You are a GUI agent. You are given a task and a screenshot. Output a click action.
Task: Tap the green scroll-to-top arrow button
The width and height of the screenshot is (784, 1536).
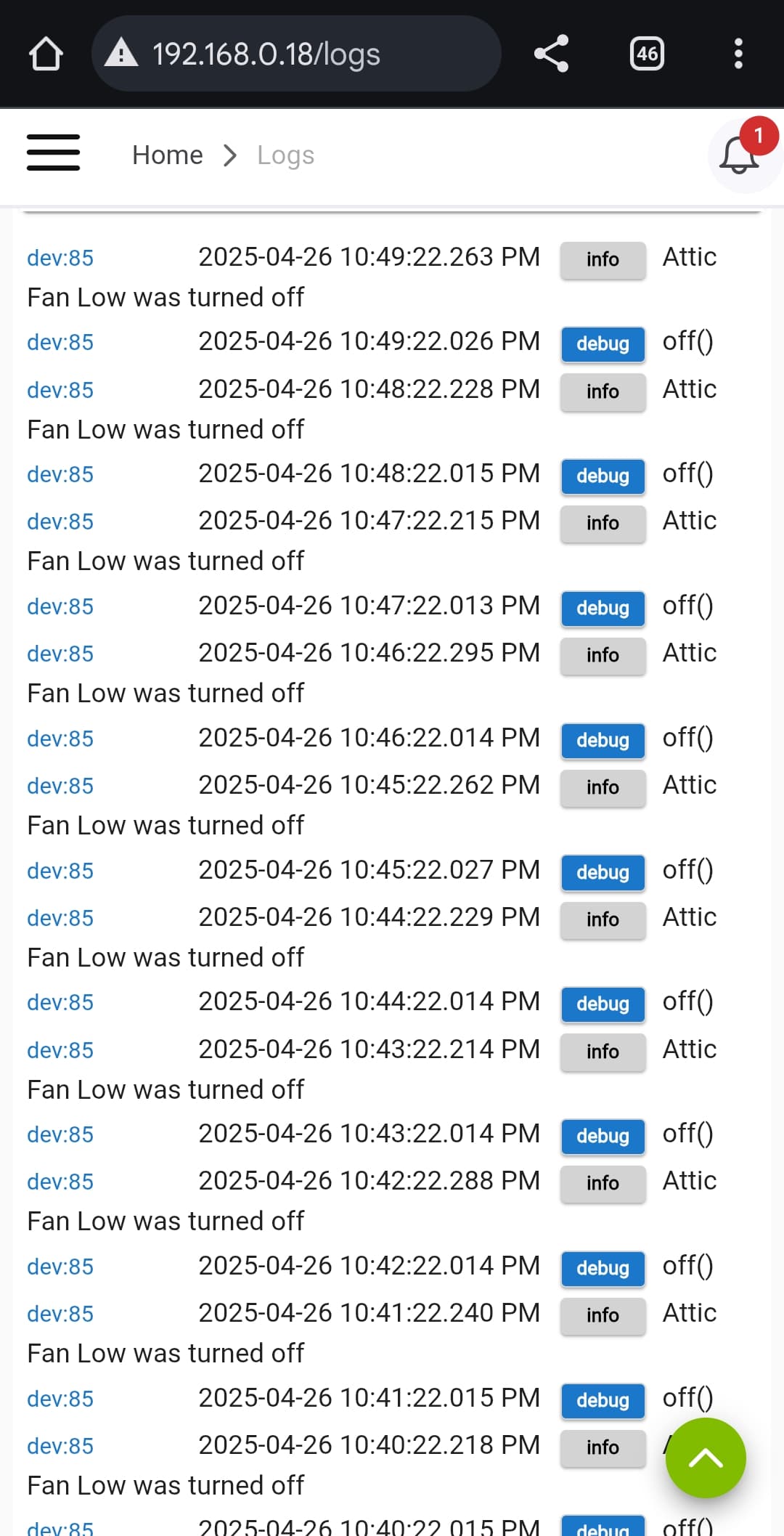pyautogui.click(x=706, y=1458)
